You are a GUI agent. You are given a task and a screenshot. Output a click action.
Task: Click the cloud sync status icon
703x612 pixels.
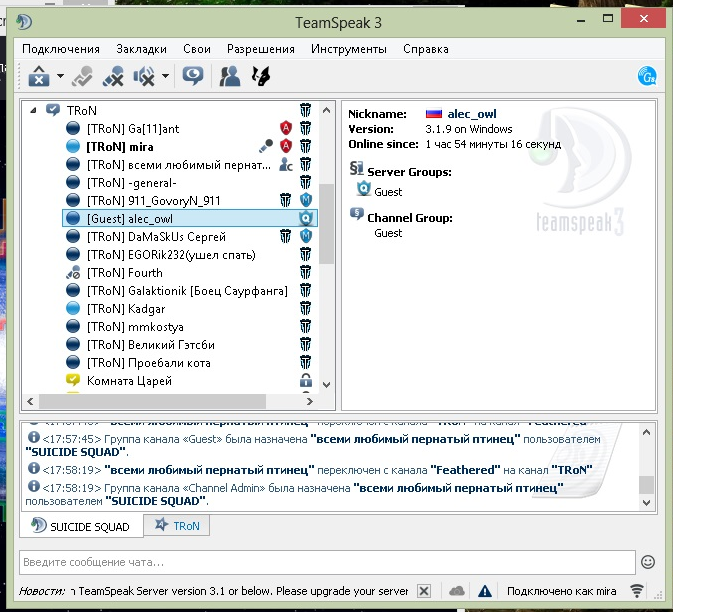pyautogui.click(x=456, y=591)
